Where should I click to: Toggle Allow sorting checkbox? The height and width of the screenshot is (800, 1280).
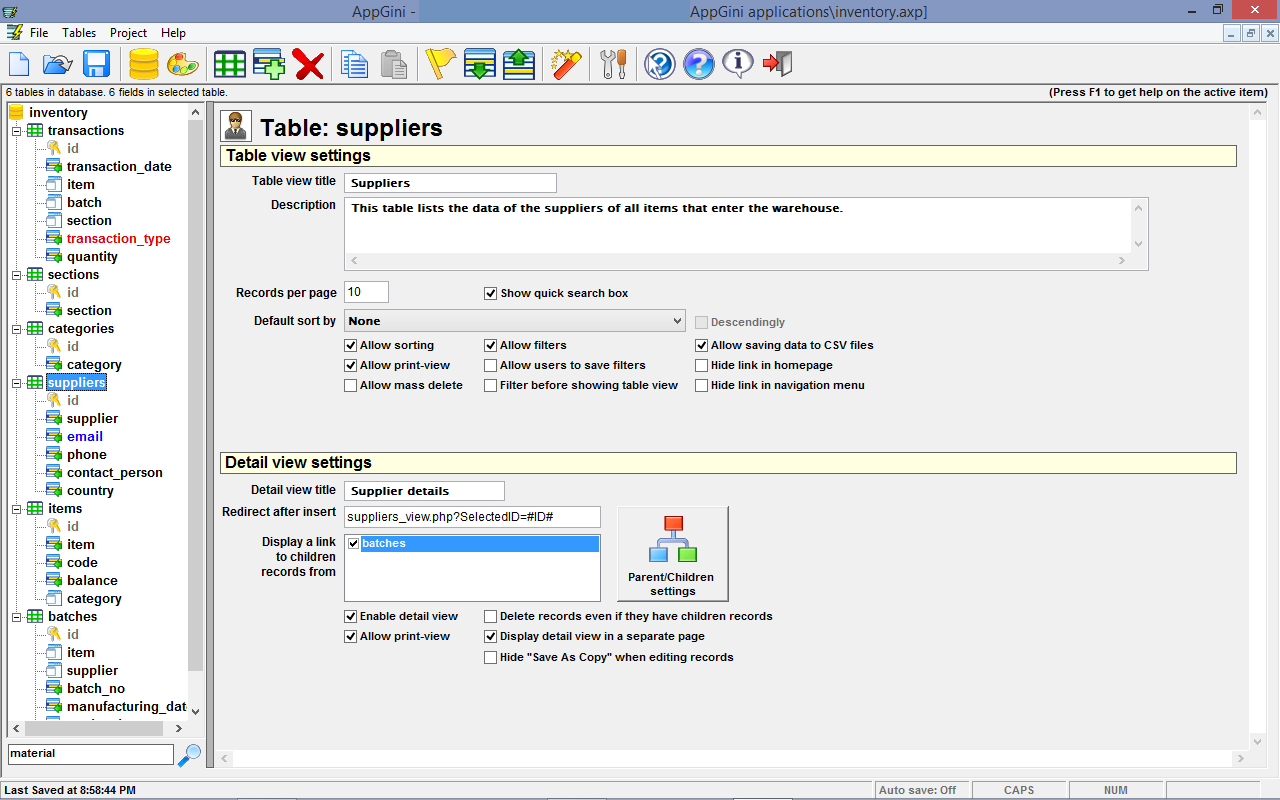[x=351, y=345]
